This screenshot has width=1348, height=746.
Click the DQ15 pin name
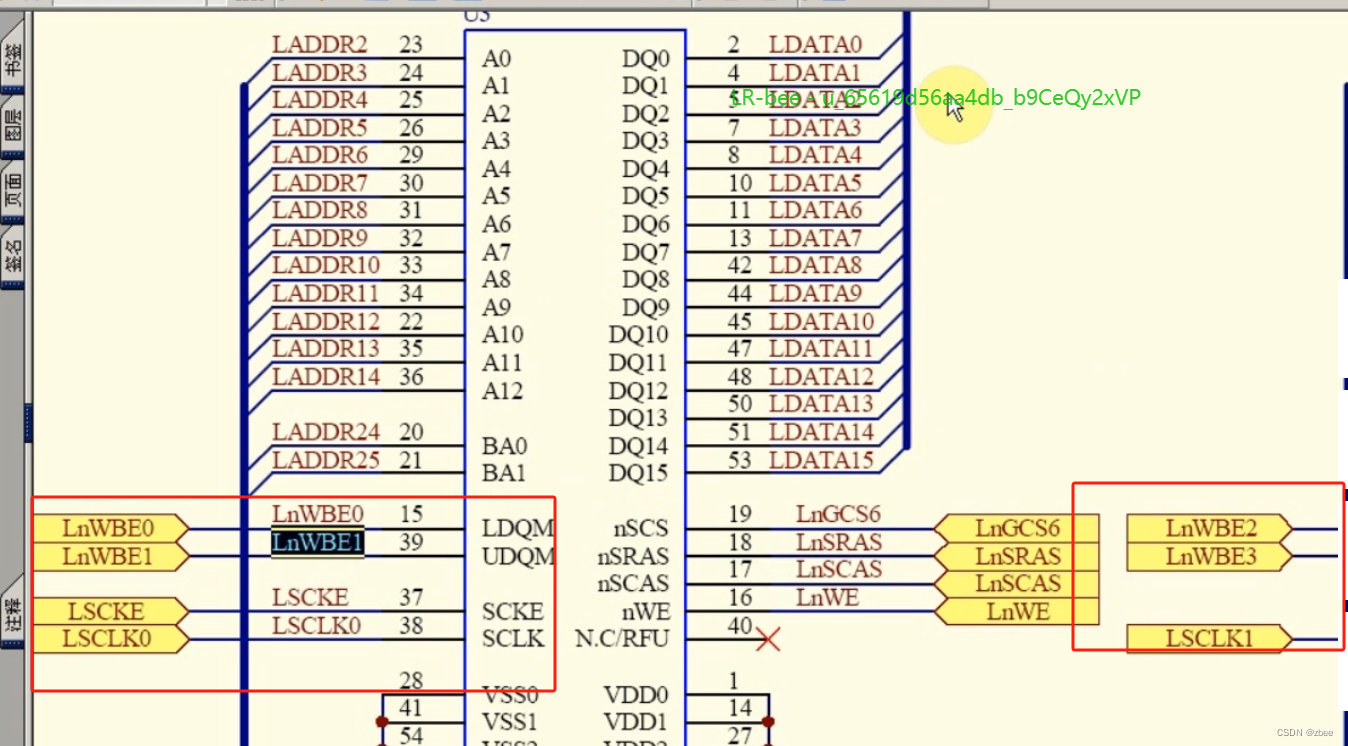click(x=638, y=472)
